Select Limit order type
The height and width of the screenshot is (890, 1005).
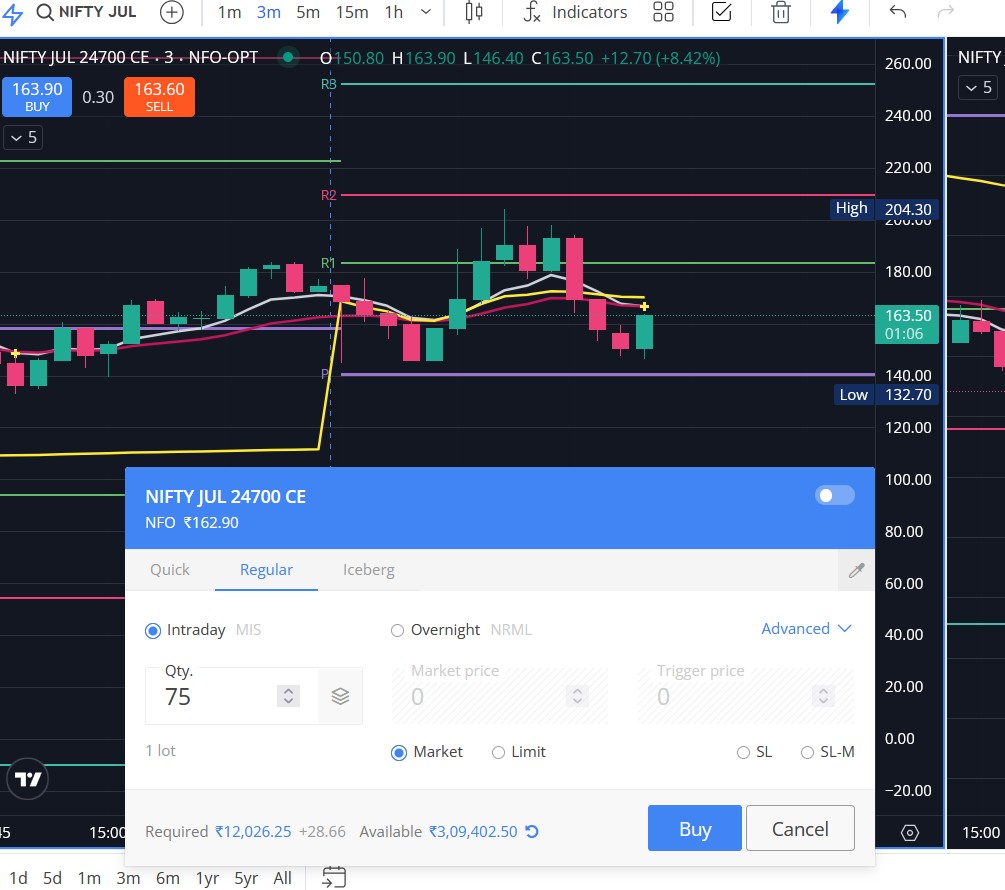tap(499, 752)
